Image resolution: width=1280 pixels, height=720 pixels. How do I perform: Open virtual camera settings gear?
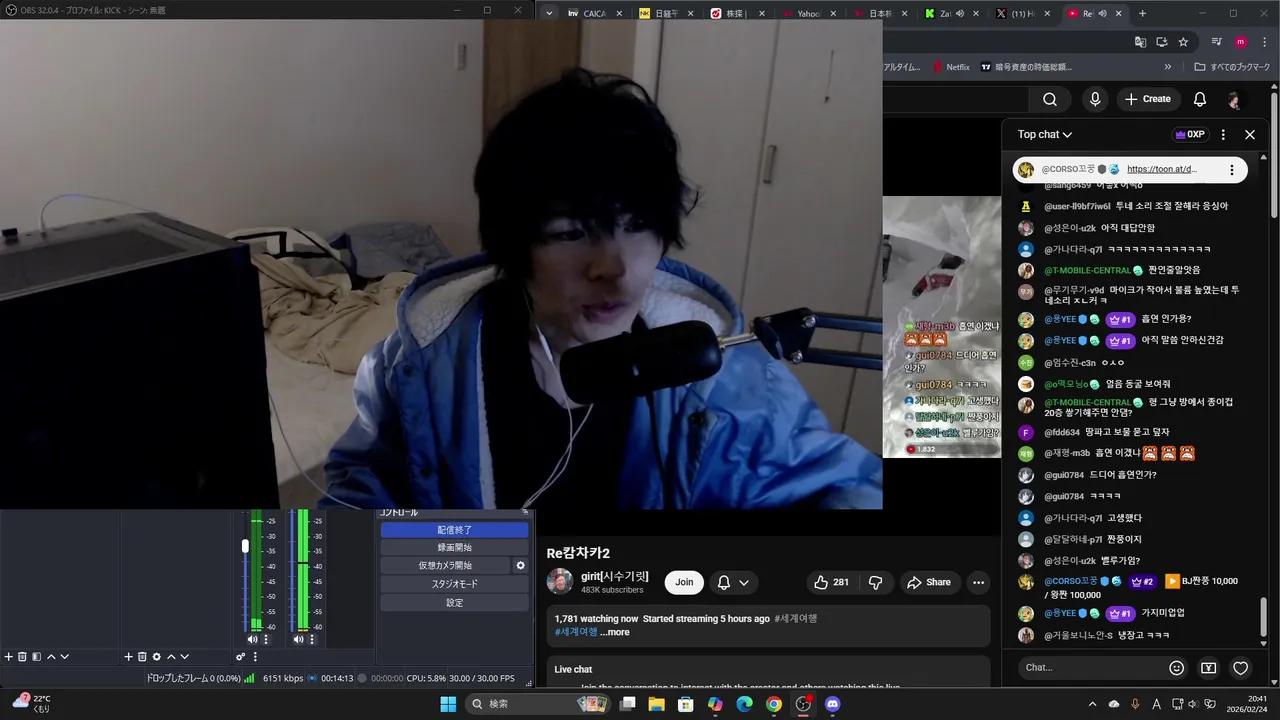point(520,565)
